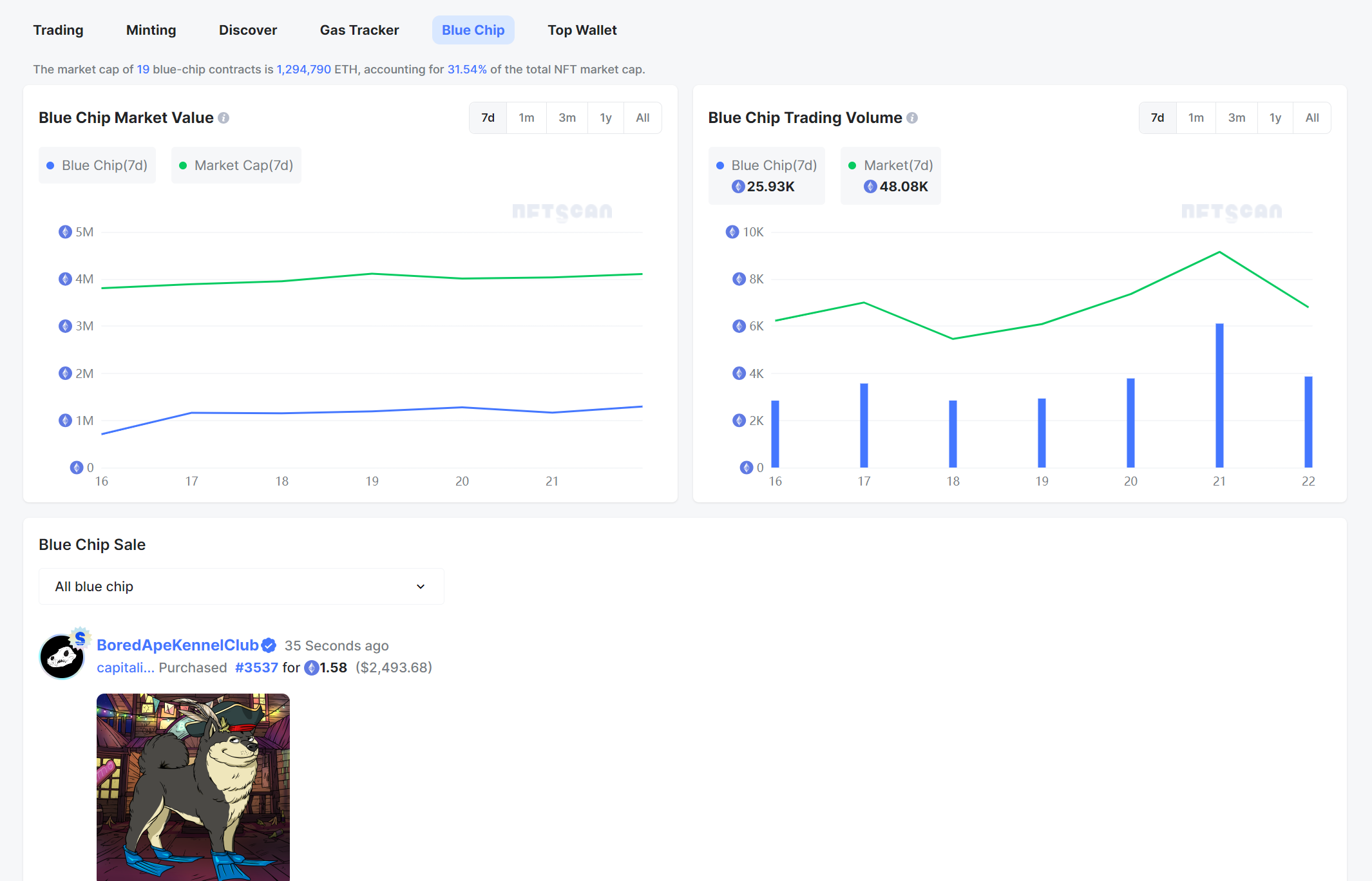Click info icon beside Blue Chip Trading Volume
Image resolution: width=1372 pixels, height=881 pixels.
pos(912,118)
